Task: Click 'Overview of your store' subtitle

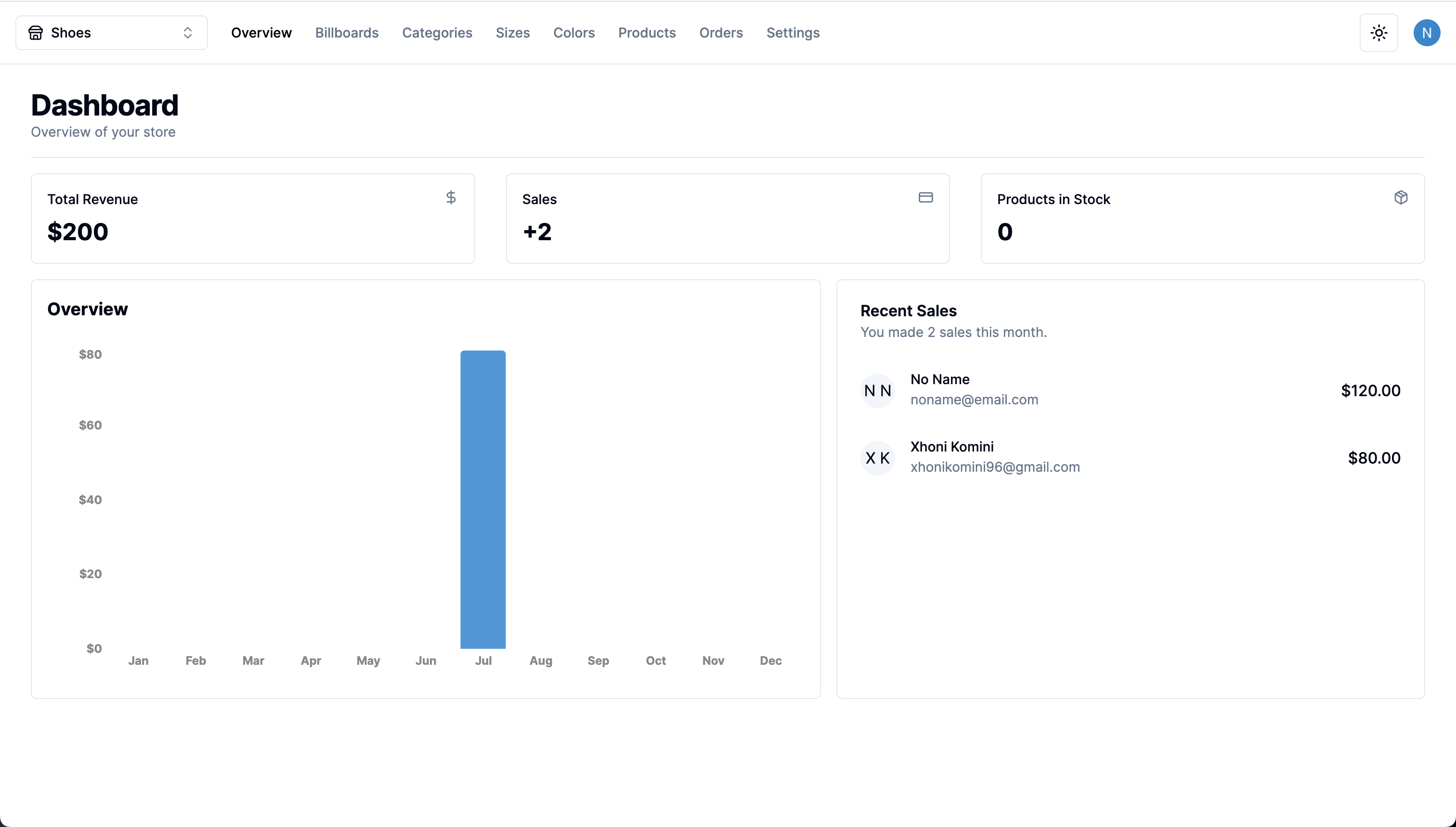Action: click(x=104, y=132)
